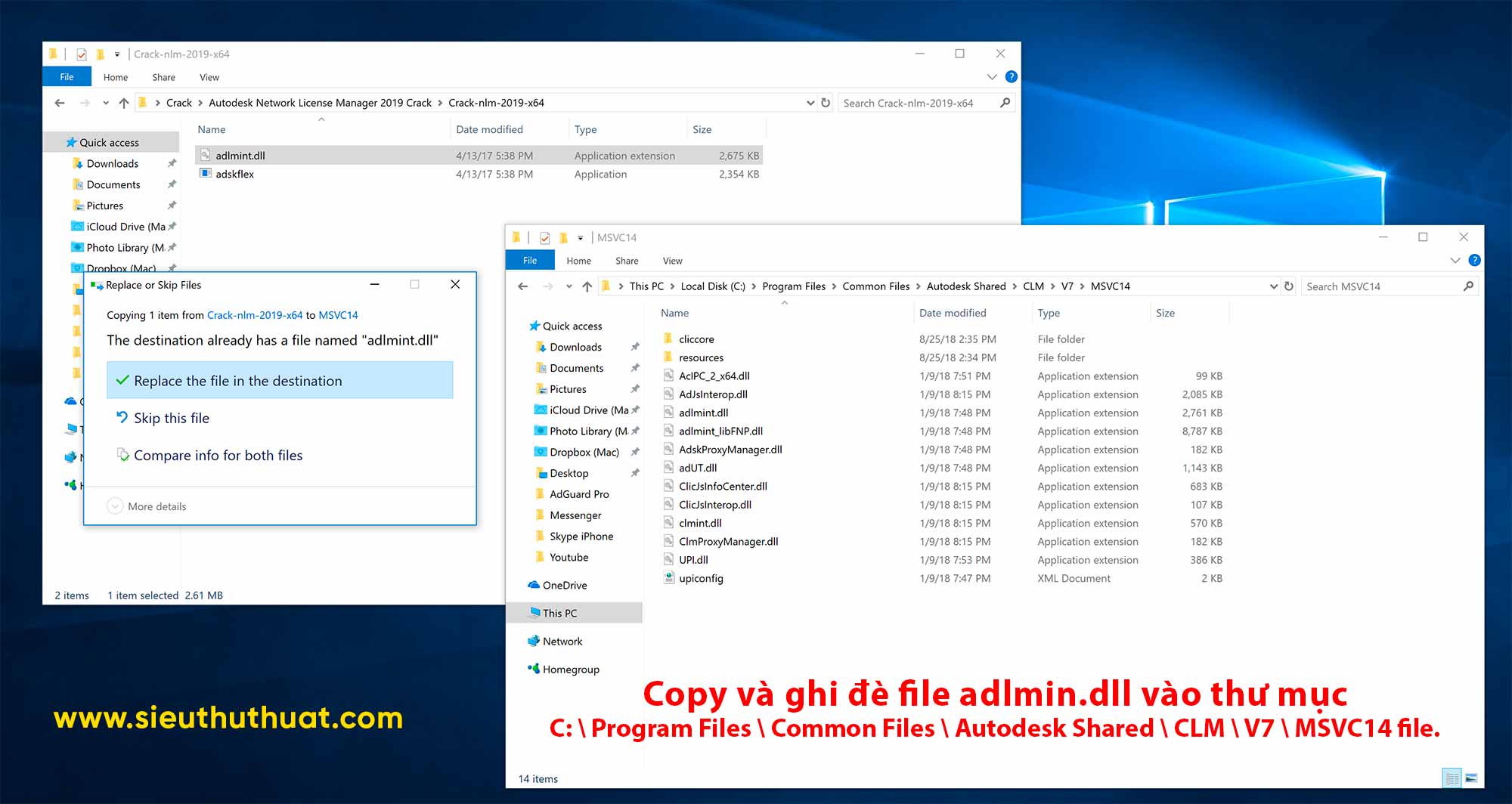Select OneDrive in MSVC14 navigation pane
1512x804 pixels.
(564, 586)
